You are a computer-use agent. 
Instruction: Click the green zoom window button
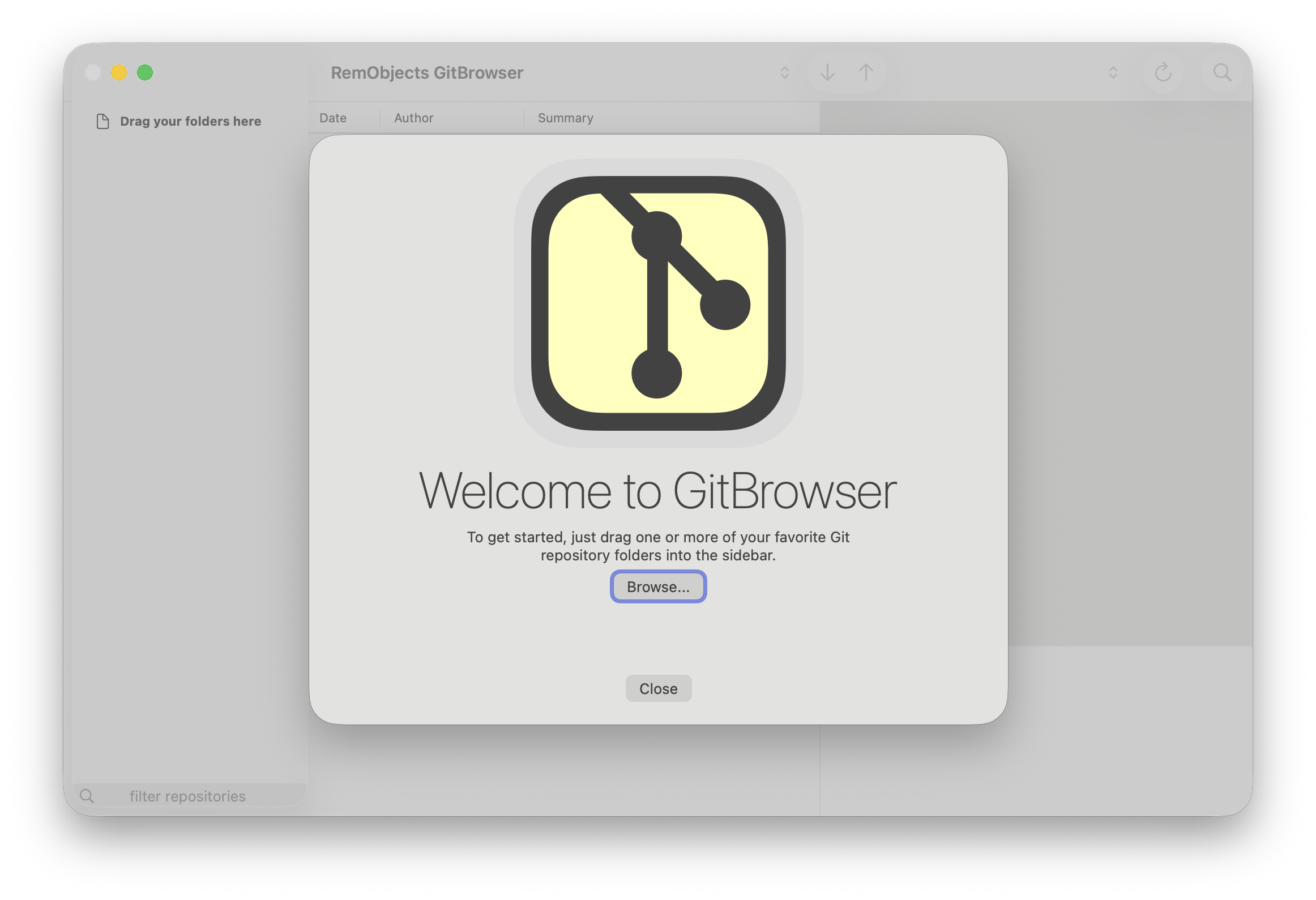tap(145, 72)
